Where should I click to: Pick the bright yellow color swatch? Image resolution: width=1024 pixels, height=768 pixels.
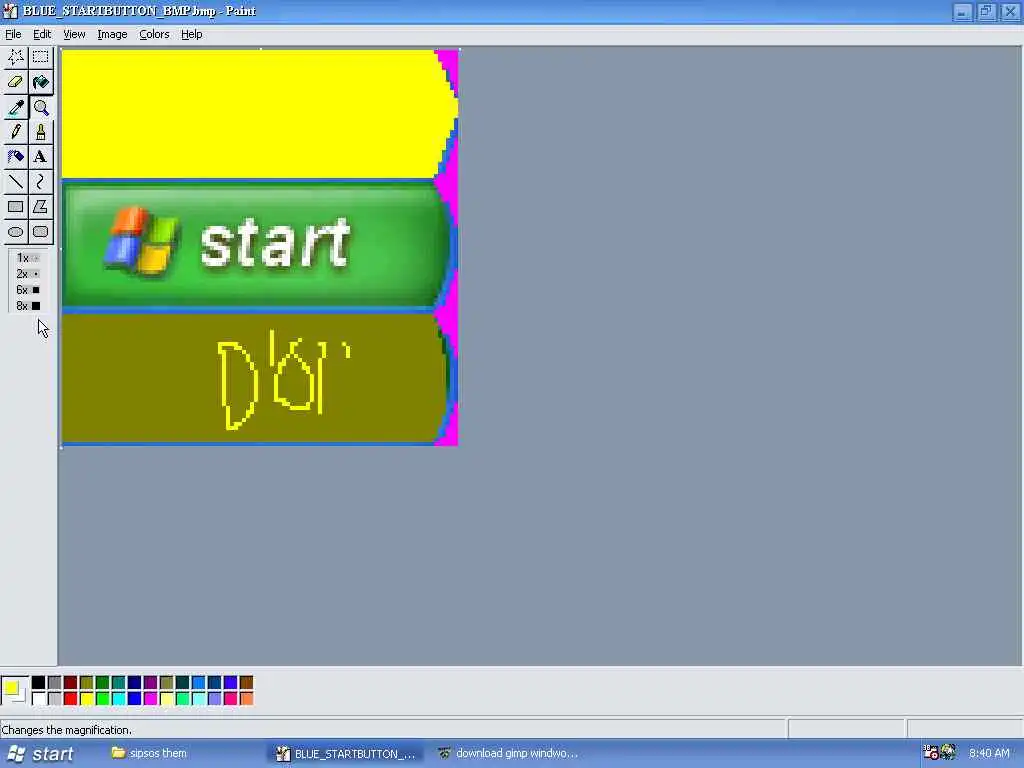[x=86, y=699]
